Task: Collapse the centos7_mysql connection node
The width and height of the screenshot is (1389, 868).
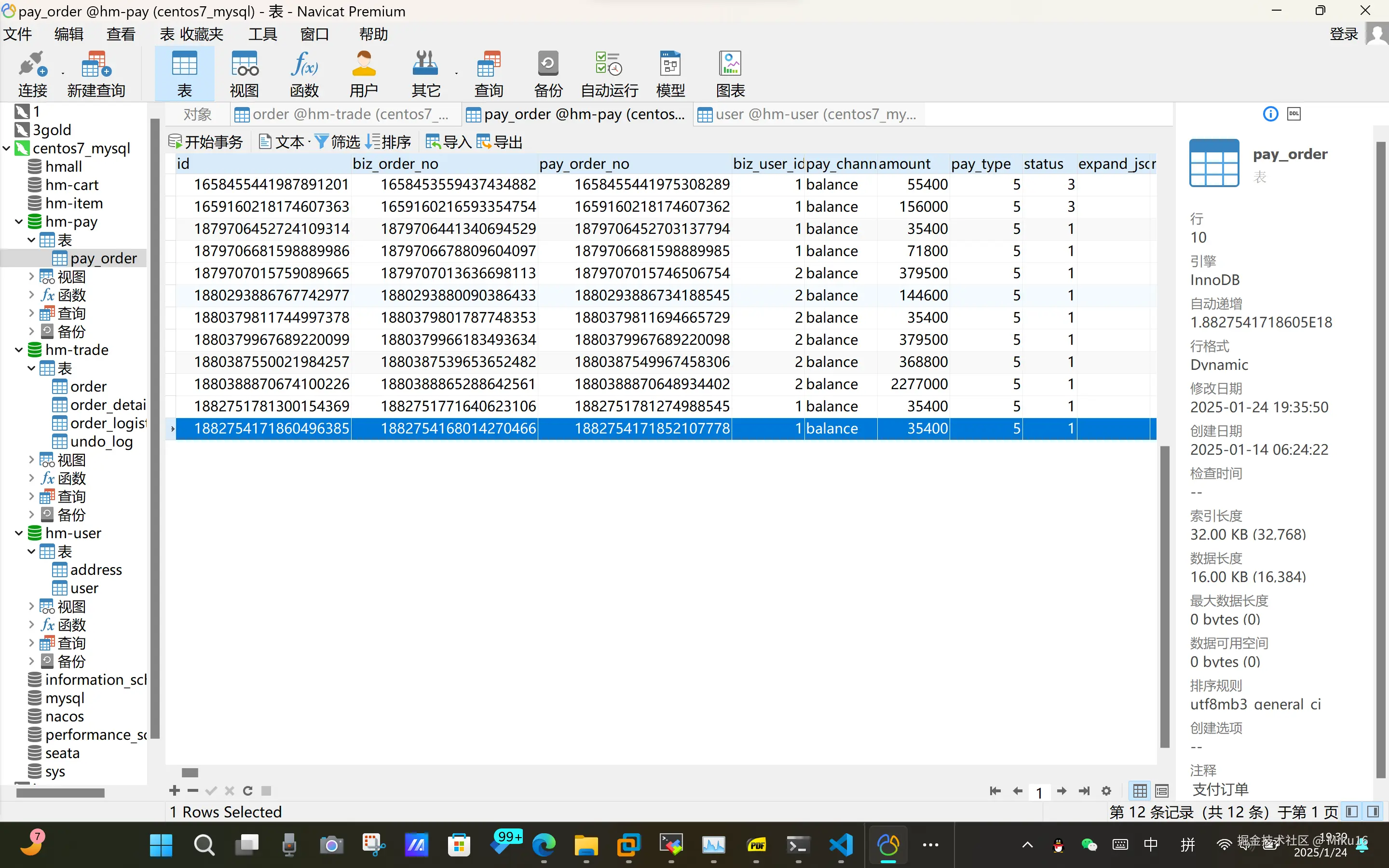Action: click(6, 148)
